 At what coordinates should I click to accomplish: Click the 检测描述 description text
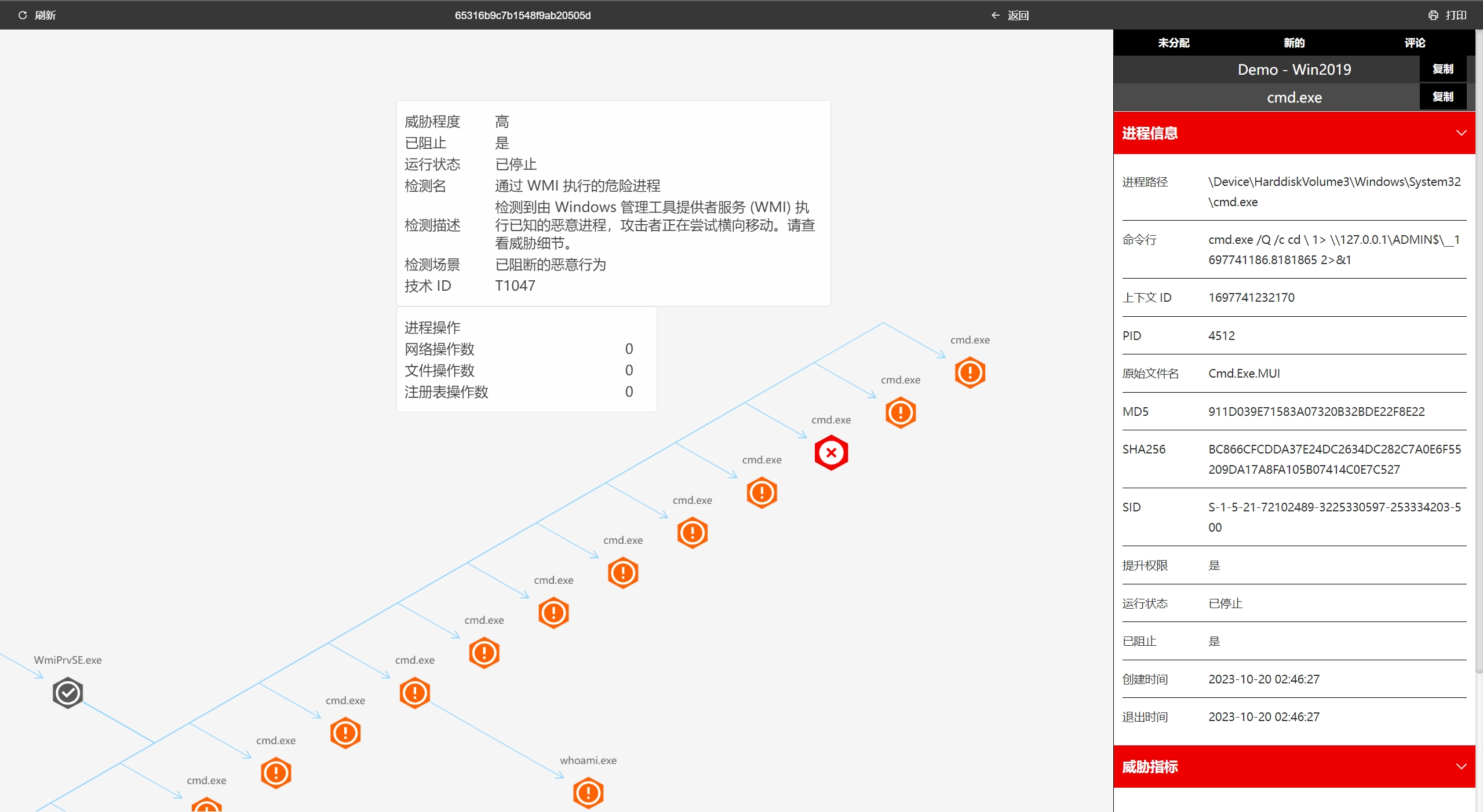[x=655, y=225]
